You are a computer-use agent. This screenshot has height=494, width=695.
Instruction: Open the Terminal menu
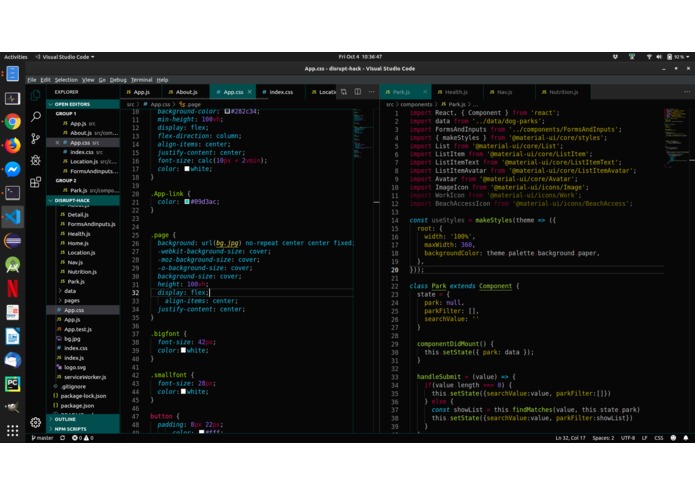(x=141, y=80)
